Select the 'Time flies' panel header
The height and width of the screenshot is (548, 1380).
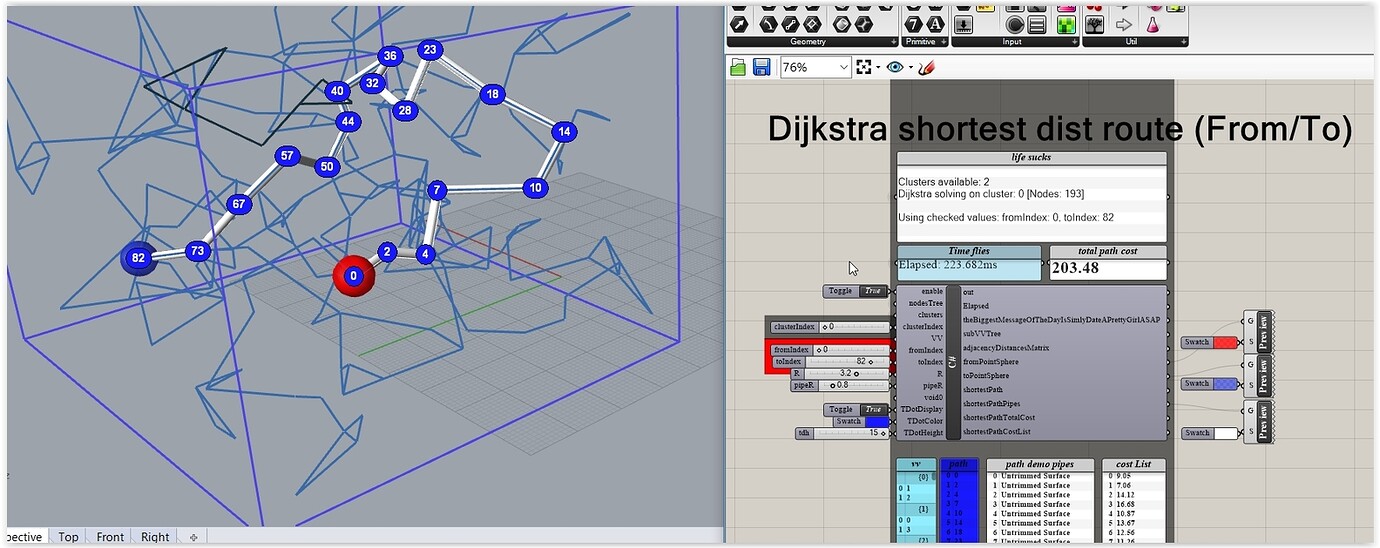968,252
